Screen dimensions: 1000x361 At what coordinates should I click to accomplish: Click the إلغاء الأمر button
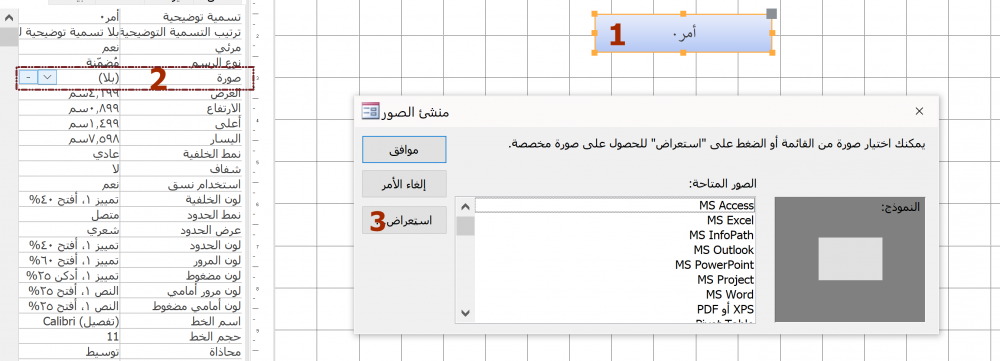[x=404, y=184]
